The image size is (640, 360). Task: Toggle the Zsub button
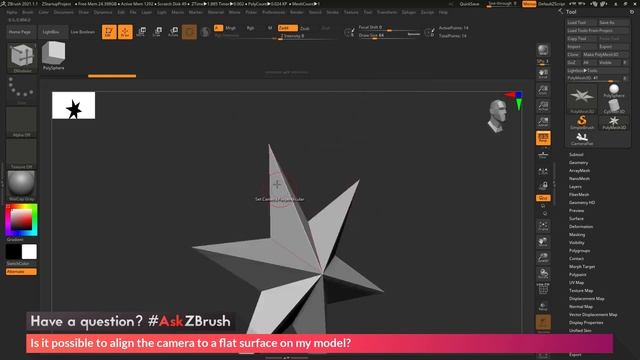305,28
